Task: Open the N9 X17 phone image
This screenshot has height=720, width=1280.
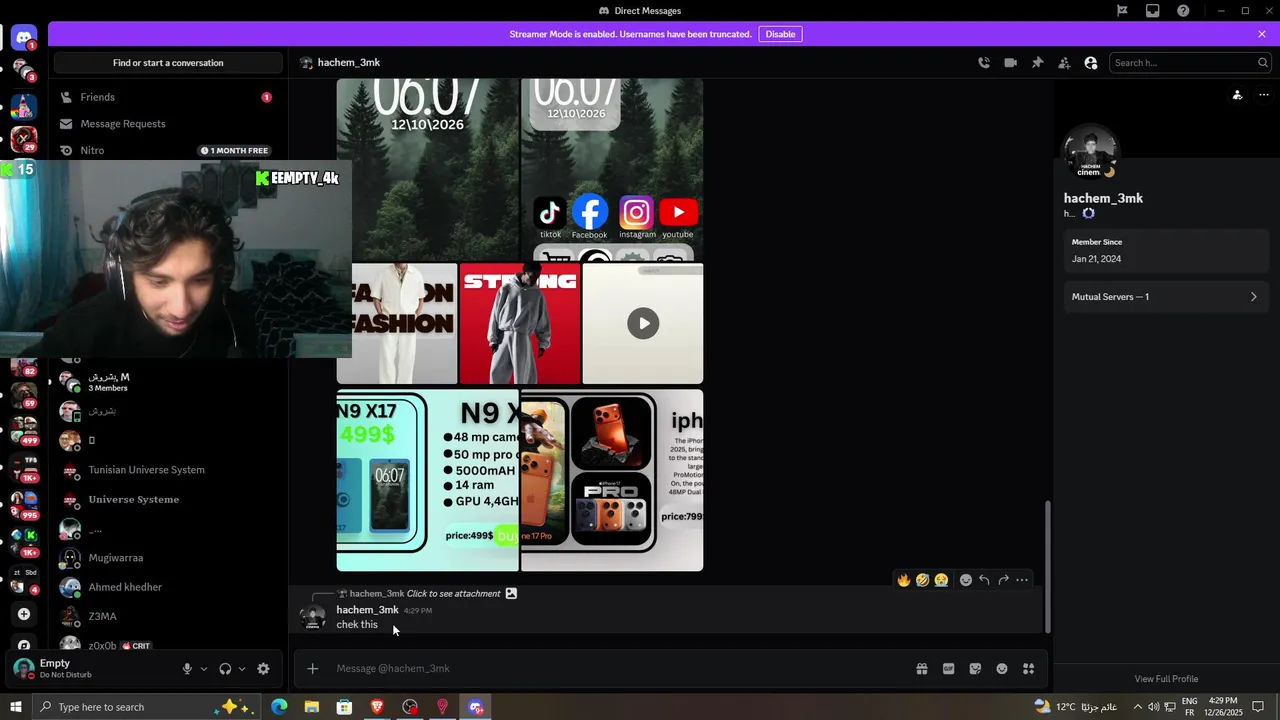Action: click(428, 481)
